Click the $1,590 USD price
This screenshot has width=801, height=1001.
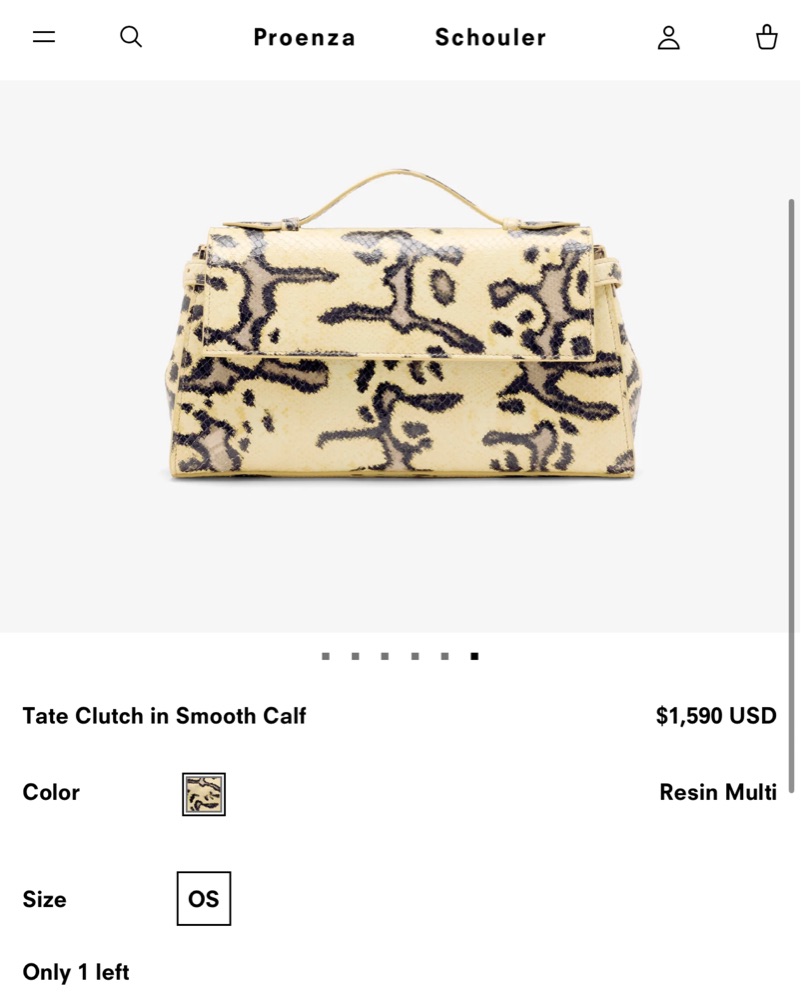(716, 716)
